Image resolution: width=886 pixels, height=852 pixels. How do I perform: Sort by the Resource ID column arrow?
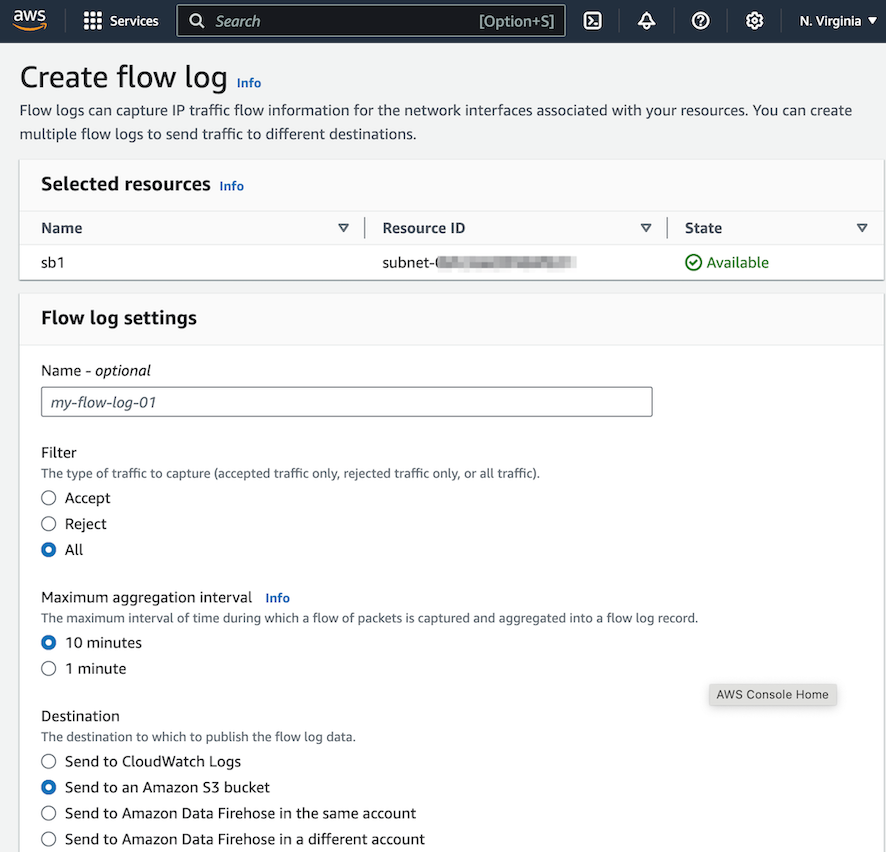(645, 228)
